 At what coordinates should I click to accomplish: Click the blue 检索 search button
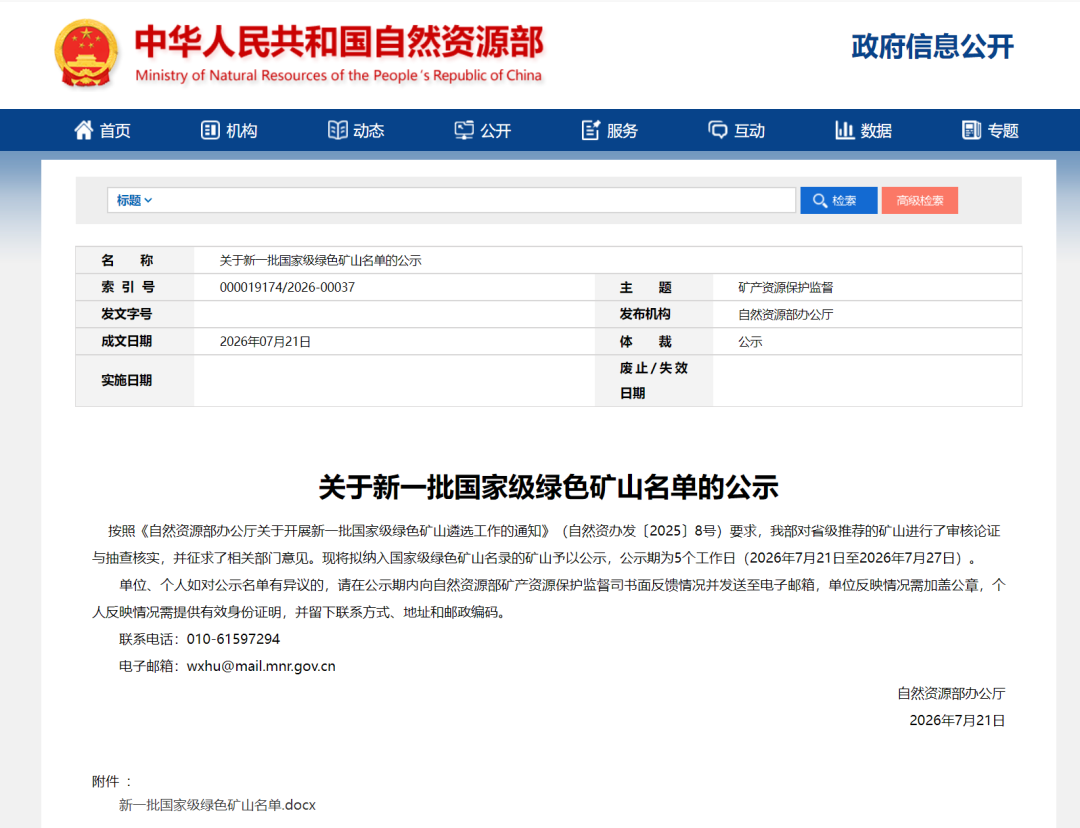click(x=838, y=200)
